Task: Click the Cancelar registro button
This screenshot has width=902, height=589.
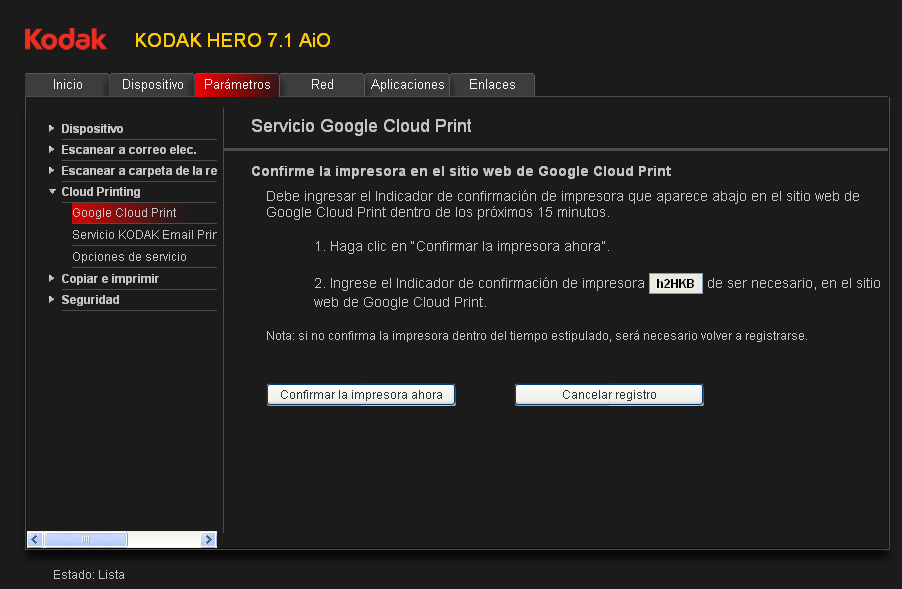Action: 609,395
